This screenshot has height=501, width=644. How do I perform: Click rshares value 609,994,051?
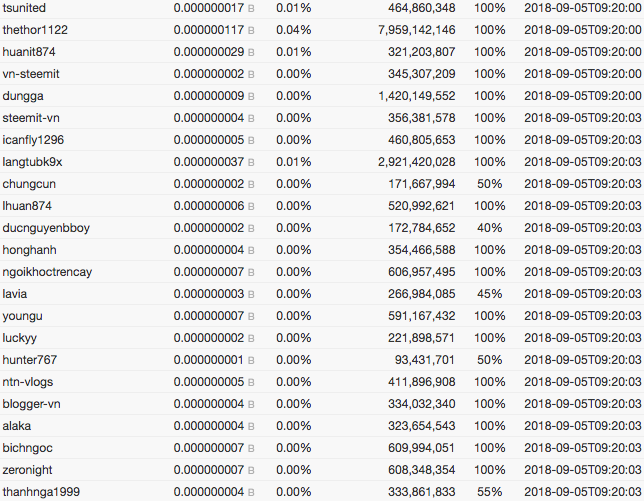click(x=421, y=448)
